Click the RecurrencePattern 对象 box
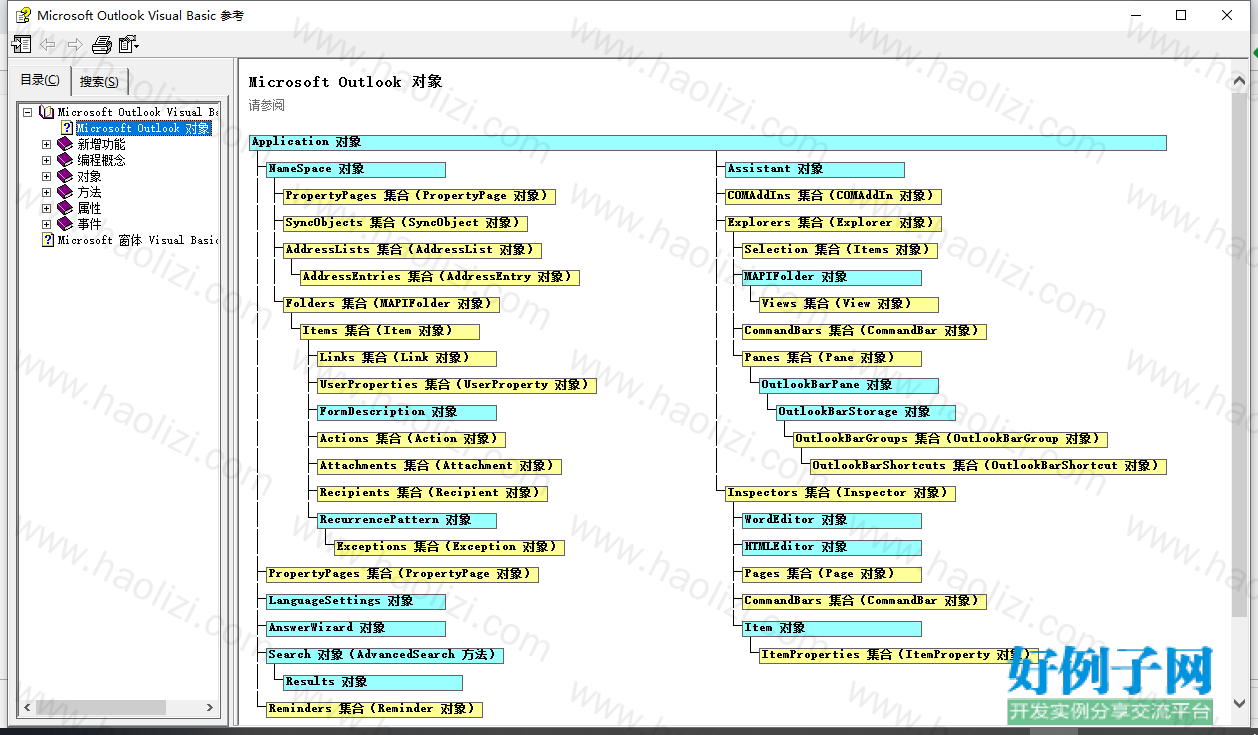Screen dimensions: 1258x735 [406, 520]
